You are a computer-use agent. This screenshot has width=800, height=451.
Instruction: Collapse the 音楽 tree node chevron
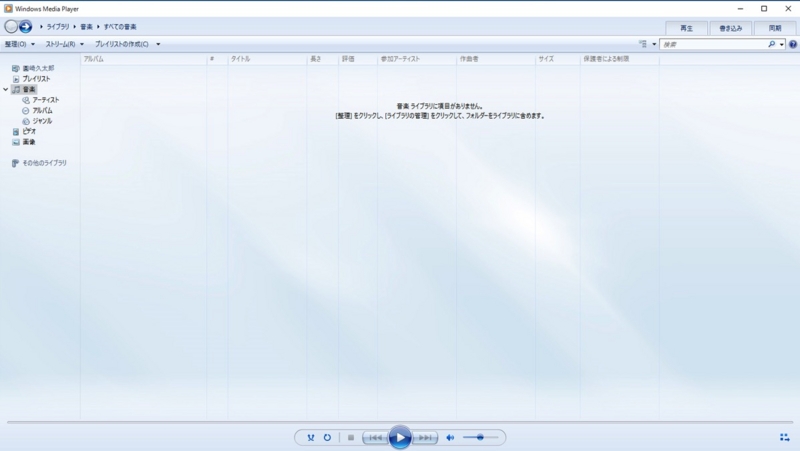pyautogui.click(x=6, y=89)
